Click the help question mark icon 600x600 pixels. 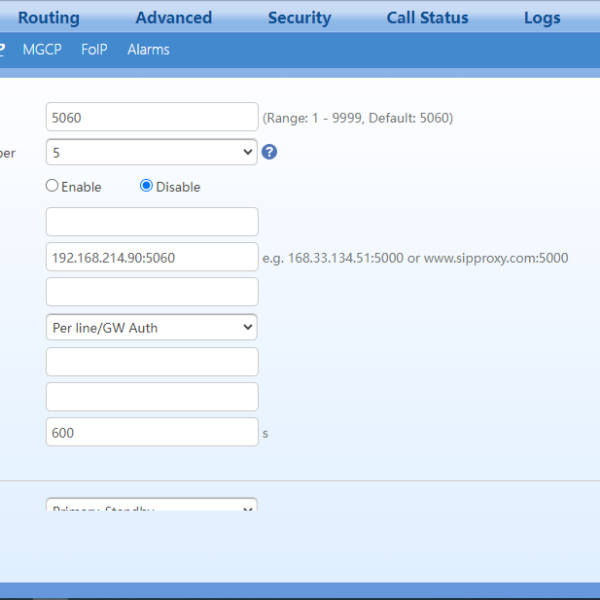(x=269, y=152)
